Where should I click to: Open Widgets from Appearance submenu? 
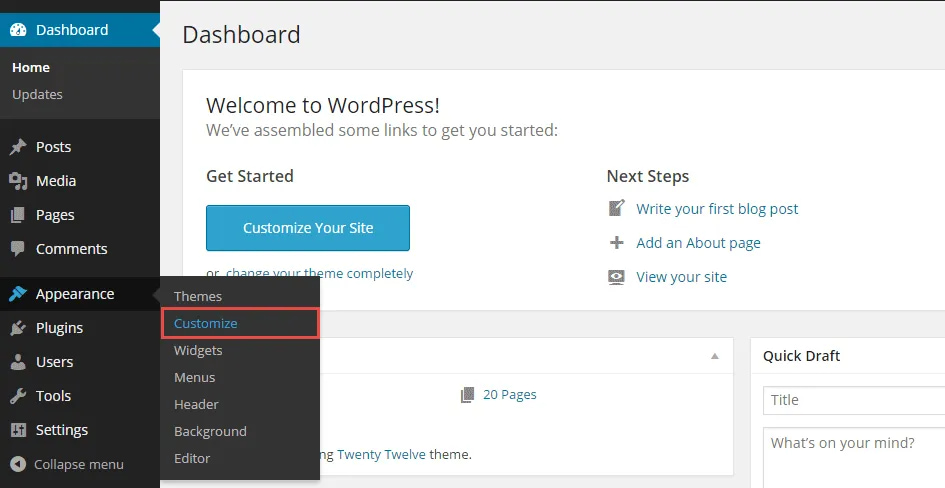pos(198,350)
